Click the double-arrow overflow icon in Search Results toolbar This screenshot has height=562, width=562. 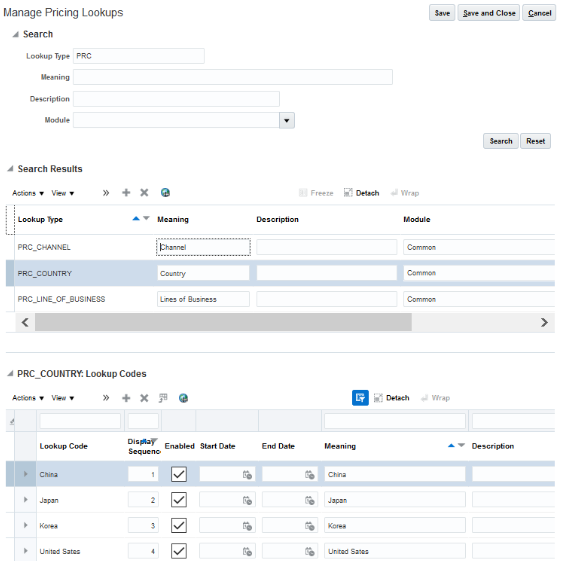pyautogui.click(x=106, y=193)
